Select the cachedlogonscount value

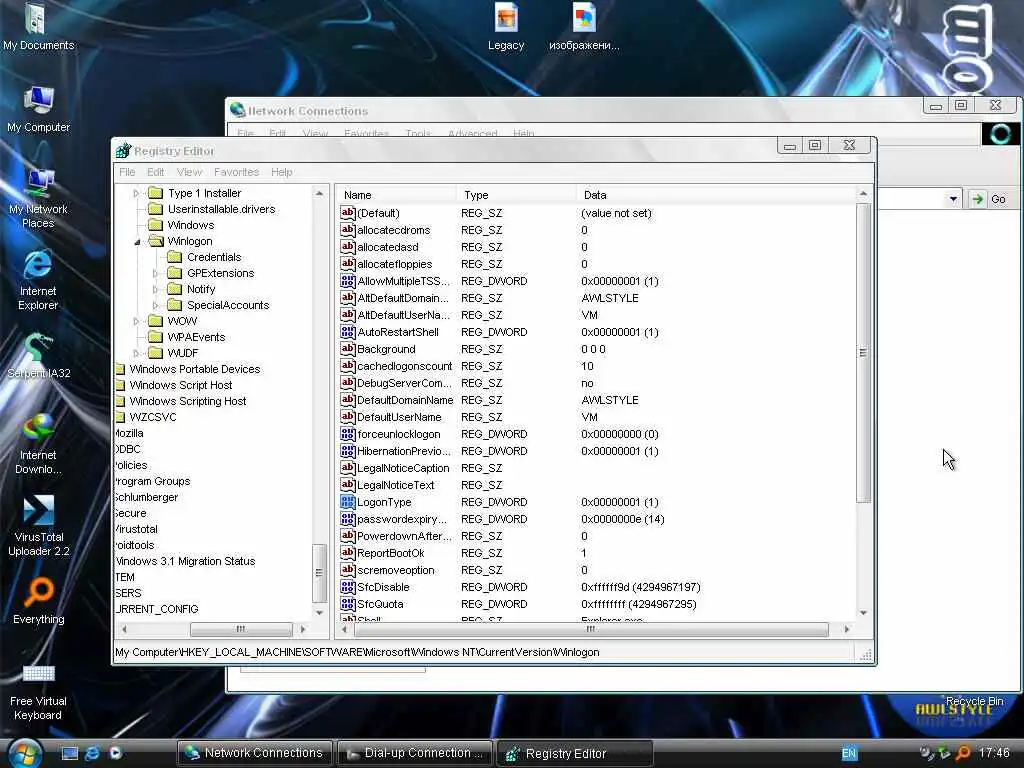pyautogui.click(x=404, y=366)
